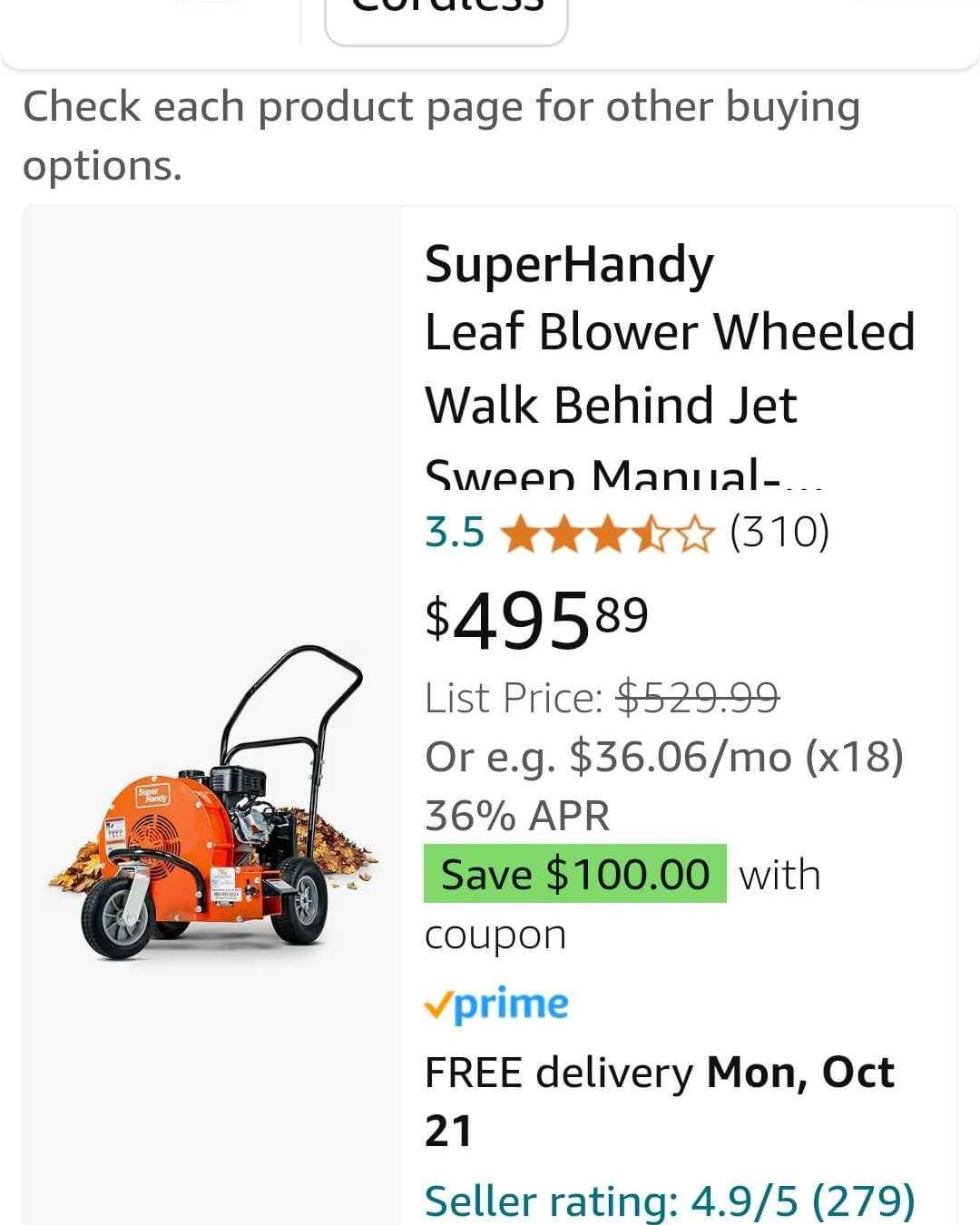Select the Cordless filter chip

446,15
